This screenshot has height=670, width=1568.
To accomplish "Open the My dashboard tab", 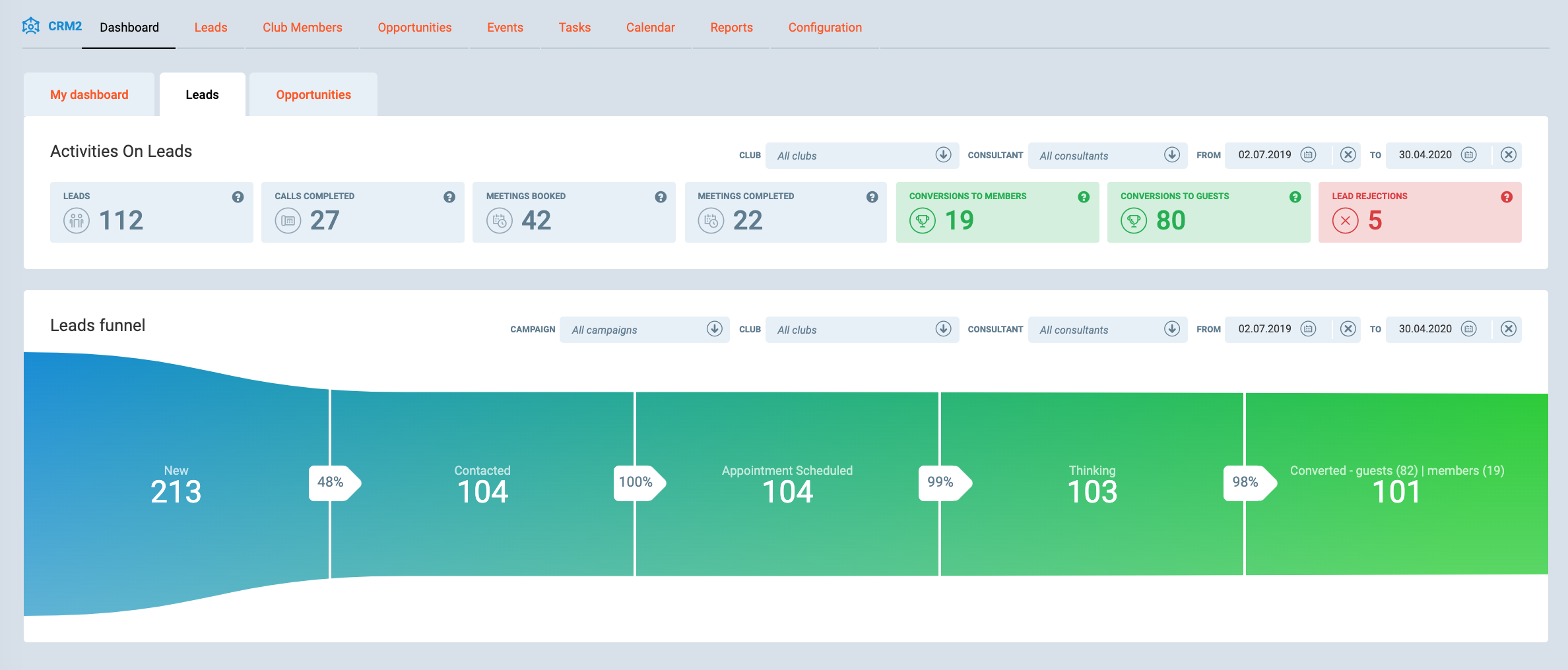I will click(x=89, y=95).
